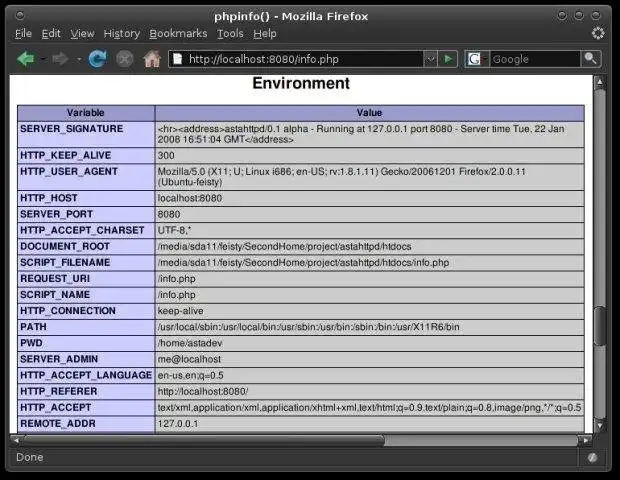This screenshot has width=620, height=480.
Task: Open the View menu
Action: point(82,34)
